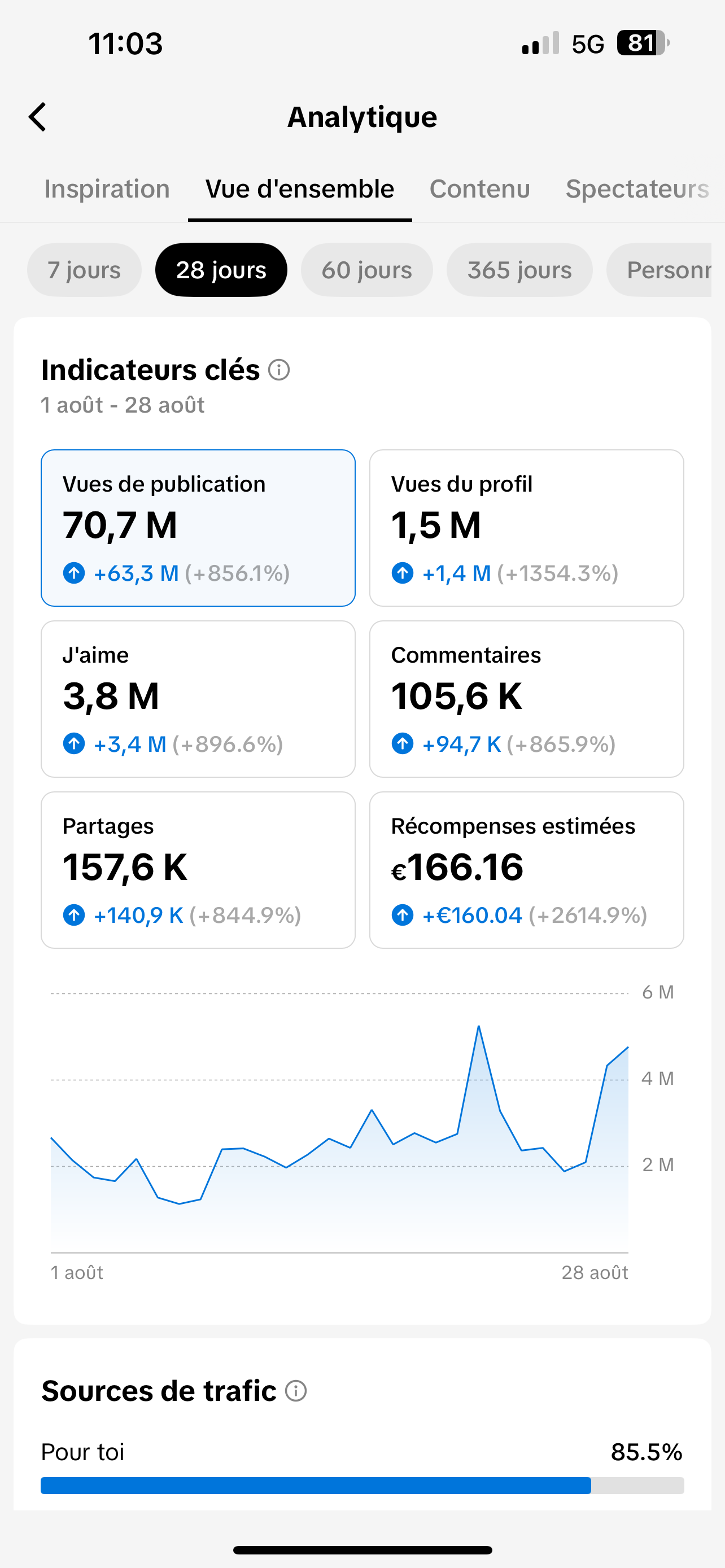Switch to the Spectateurs tab

click(637, 189)
